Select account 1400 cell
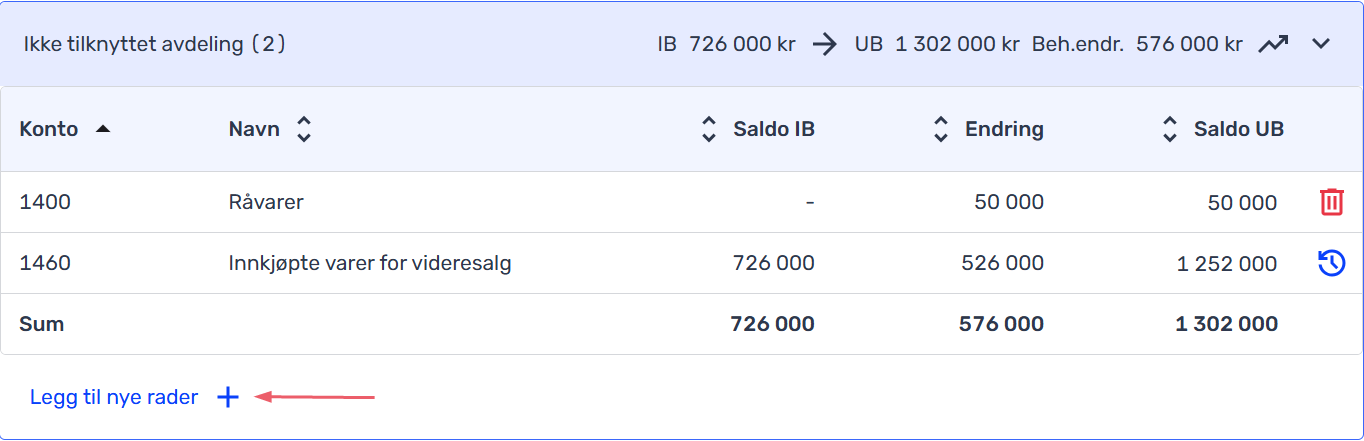 tap(45, 202)
